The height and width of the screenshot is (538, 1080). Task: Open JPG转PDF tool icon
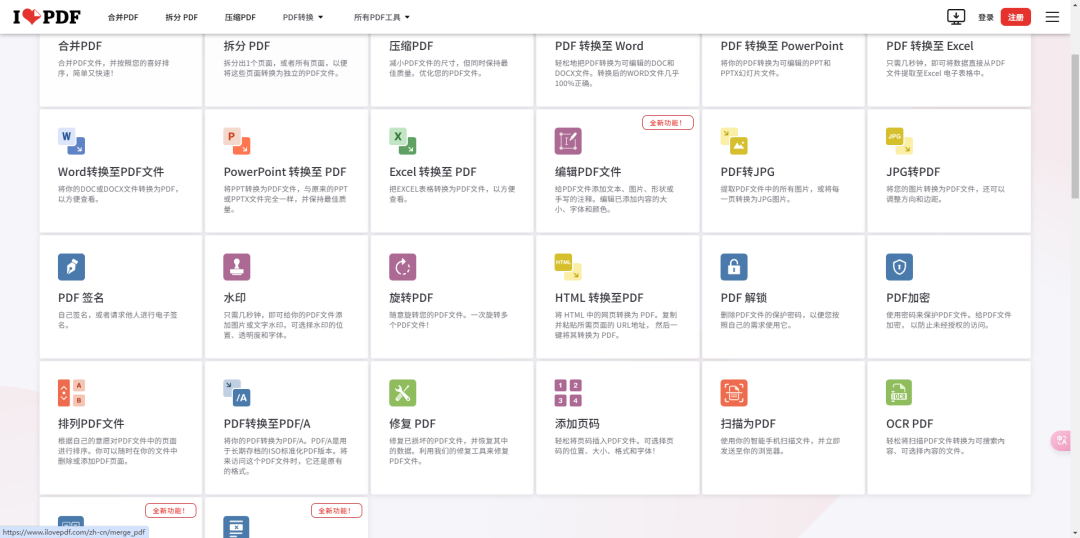click(x=899, y=141)
